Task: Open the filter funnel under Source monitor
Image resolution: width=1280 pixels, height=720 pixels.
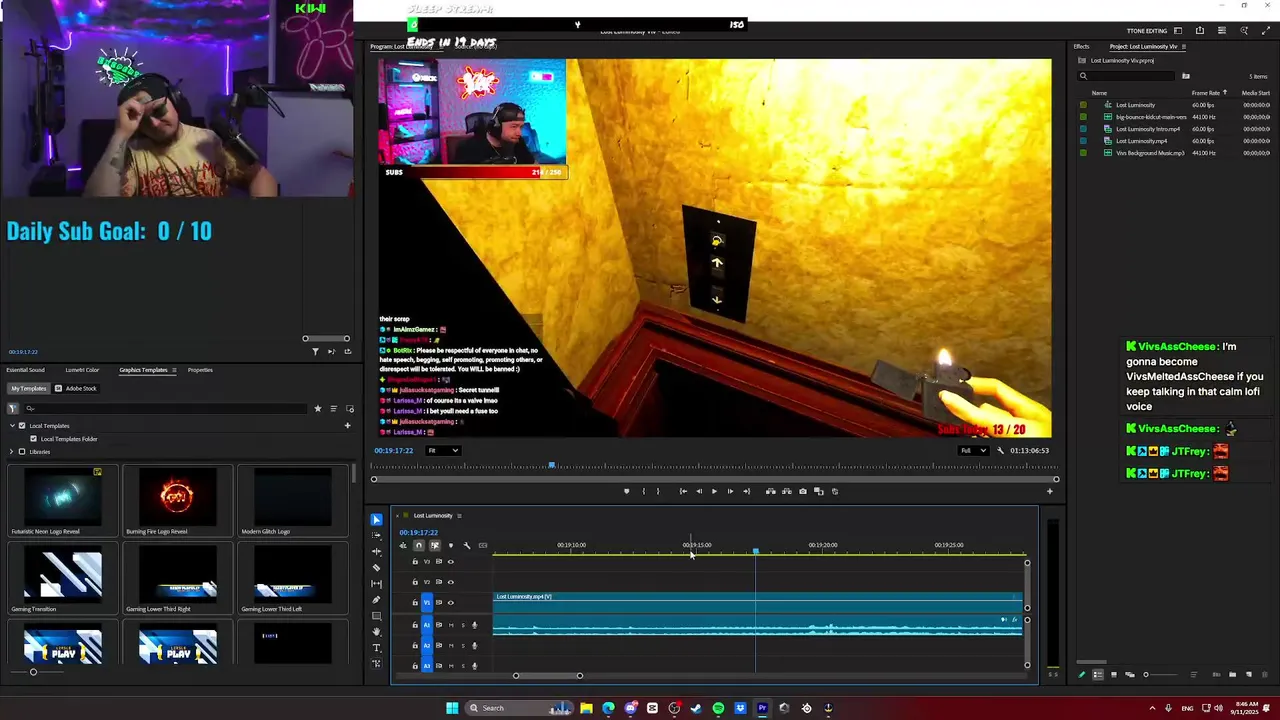Action: 315,351
